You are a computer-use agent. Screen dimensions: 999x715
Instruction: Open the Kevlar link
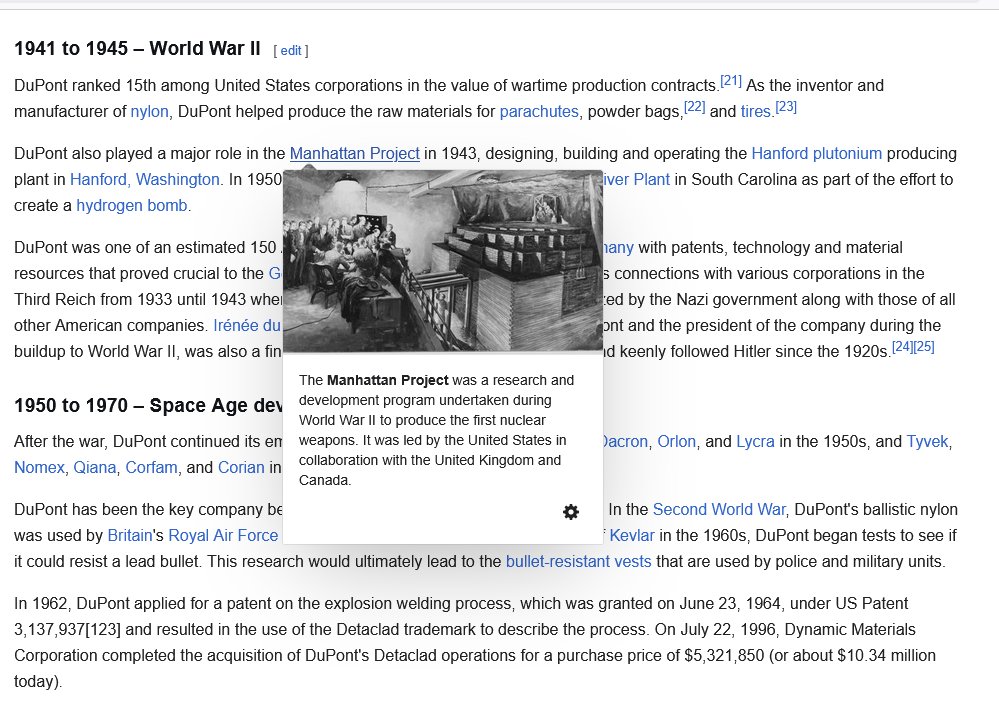point(632,536)
